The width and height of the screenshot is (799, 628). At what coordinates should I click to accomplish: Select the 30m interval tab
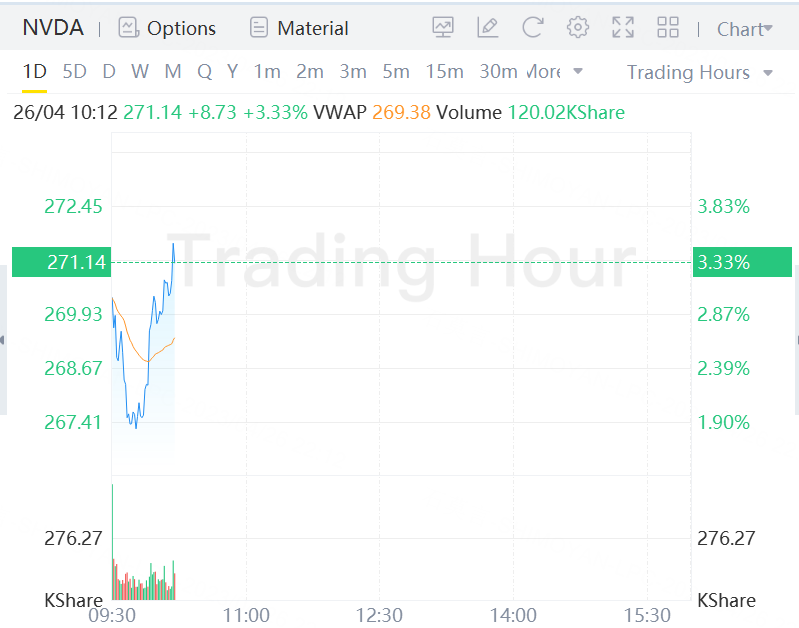pos(498,72)
